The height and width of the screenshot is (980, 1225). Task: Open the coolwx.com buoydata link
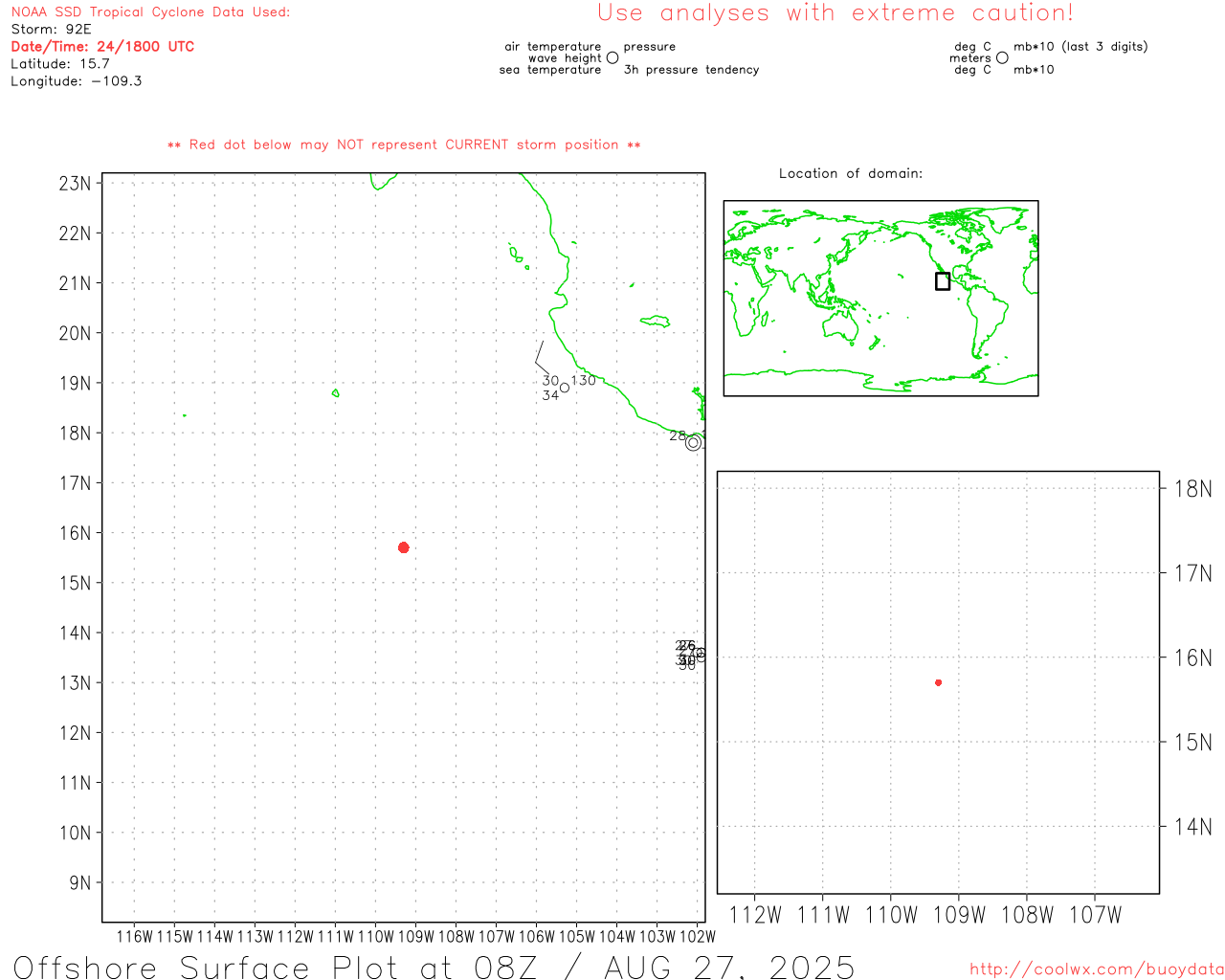[x=1097, y=969]
